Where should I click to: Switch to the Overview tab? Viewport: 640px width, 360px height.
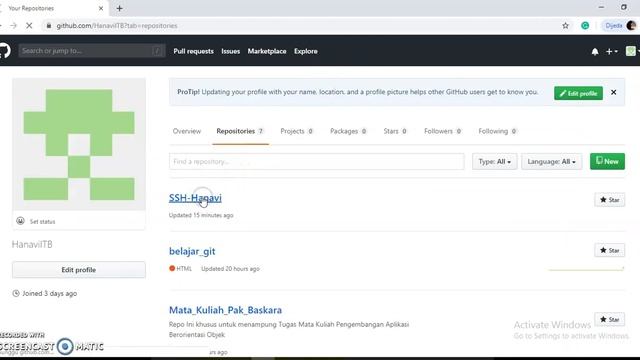point(187,131)
